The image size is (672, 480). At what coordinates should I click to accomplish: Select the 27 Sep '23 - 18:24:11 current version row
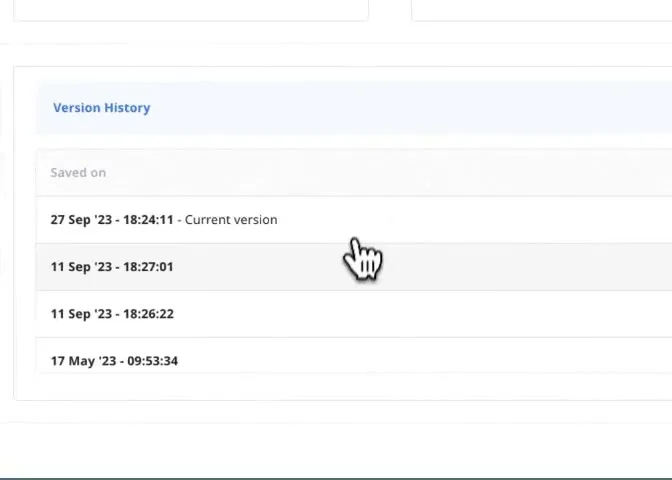click(354, 220)
